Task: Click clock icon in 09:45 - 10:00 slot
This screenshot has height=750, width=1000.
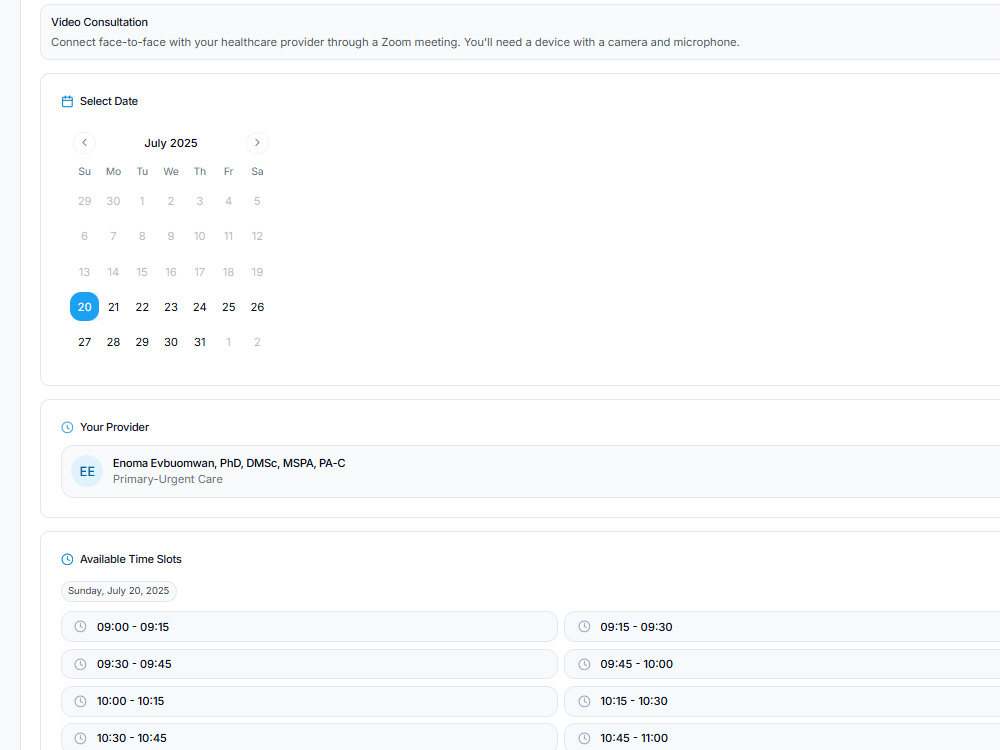Action: coord(584,664)
